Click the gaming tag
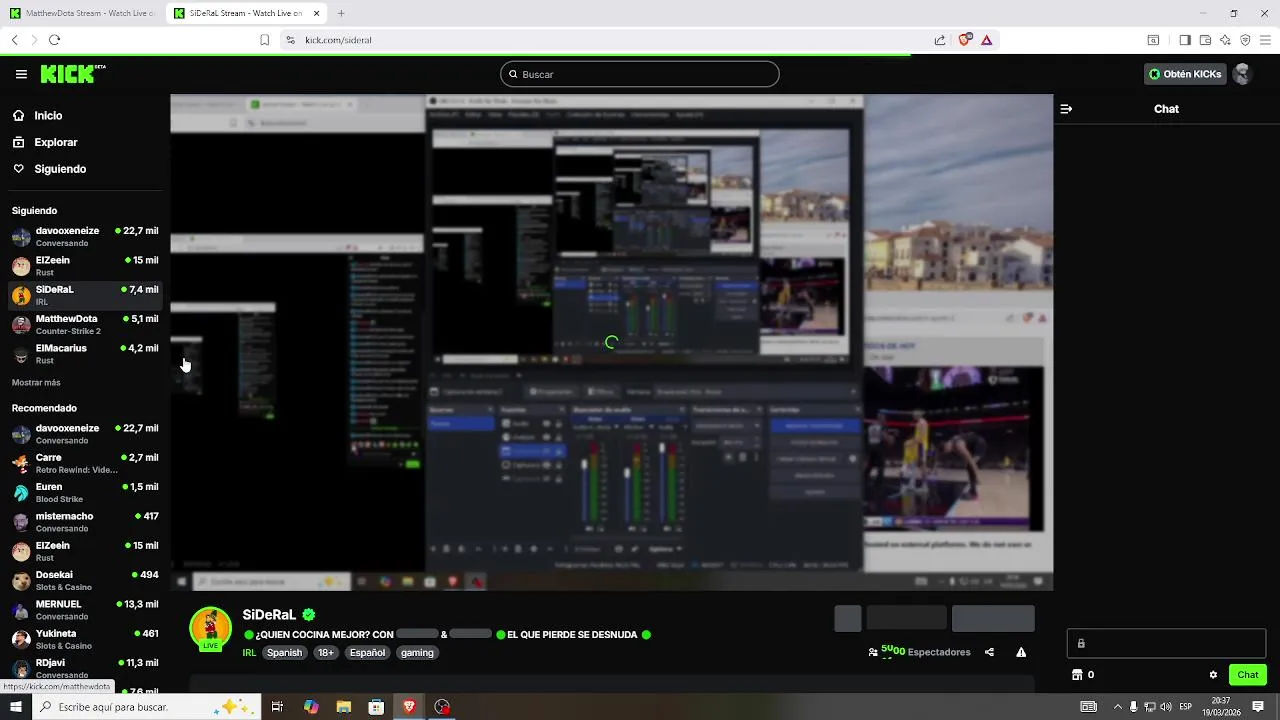 tap(417, 653)
